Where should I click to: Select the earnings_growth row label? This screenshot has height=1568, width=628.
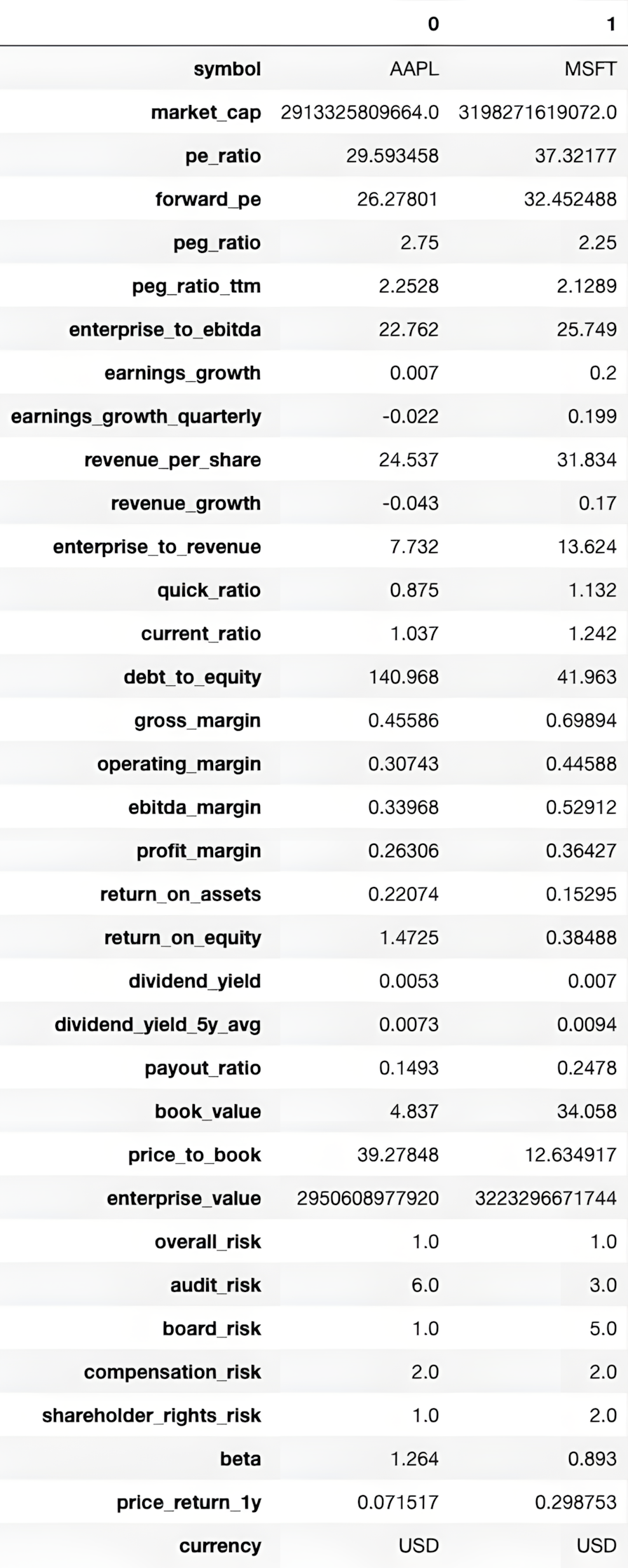pyautogui.click(x=182, y=373)
